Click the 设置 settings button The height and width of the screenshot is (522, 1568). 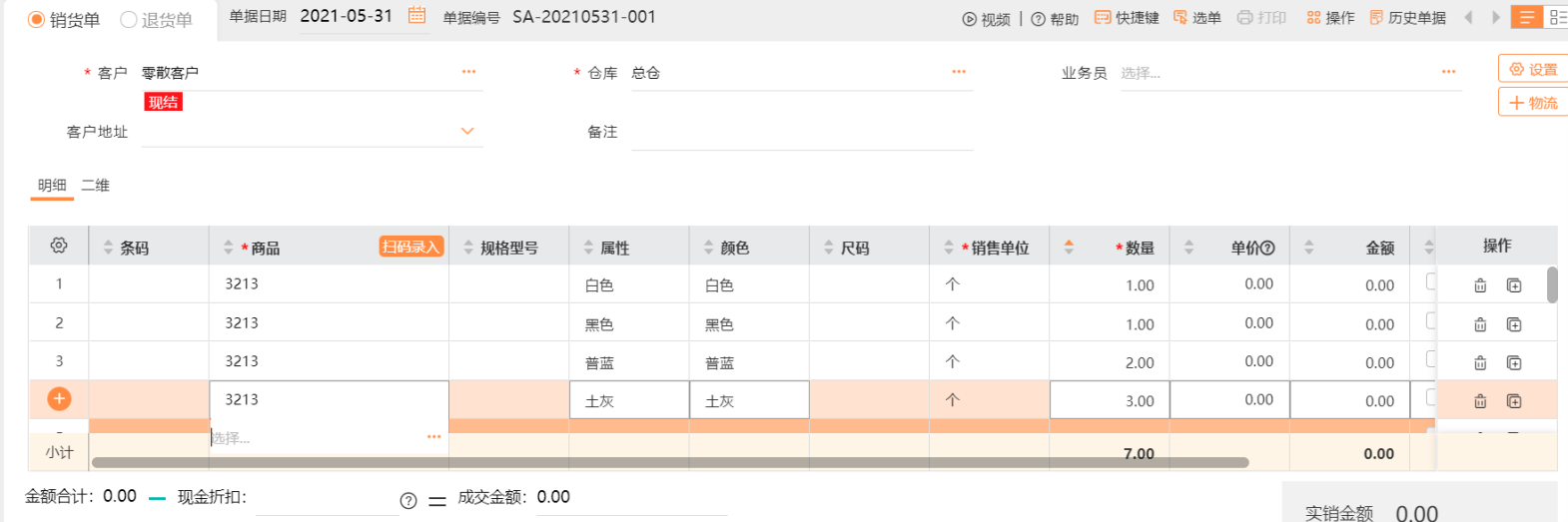coord(1533,69)
